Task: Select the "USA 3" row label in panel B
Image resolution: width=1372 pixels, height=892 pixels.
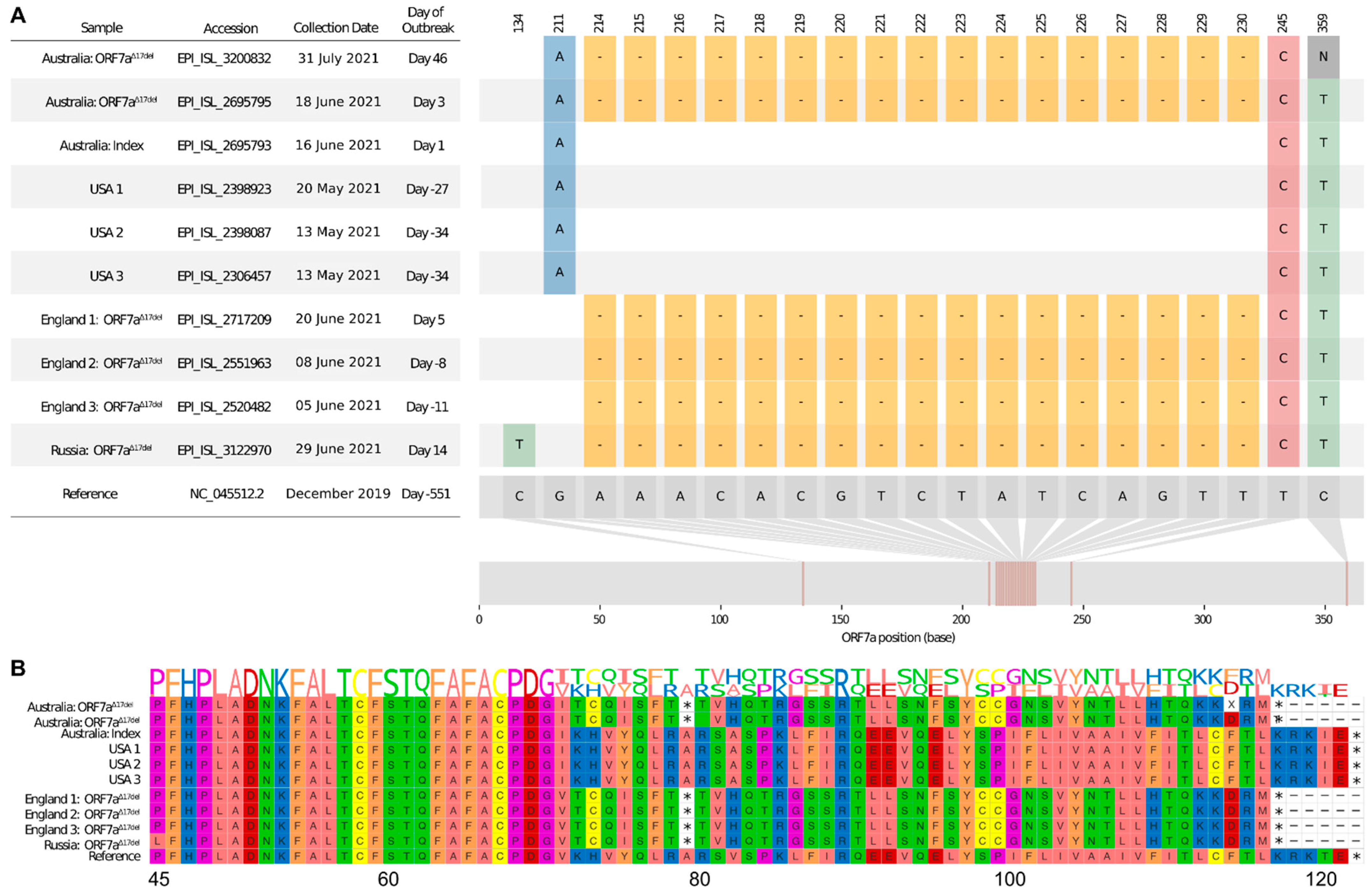Action: tap(125, 780)
